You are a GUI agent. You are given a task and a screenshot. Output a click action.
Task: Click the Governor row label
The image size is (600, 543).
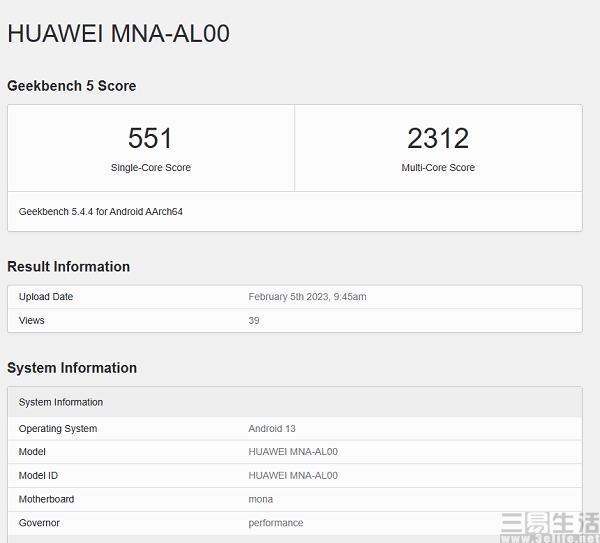[39, 523]
